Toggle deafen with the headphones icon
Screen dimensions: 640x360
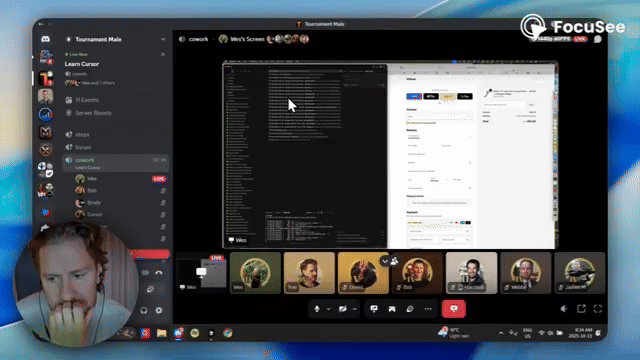point(144,311)
